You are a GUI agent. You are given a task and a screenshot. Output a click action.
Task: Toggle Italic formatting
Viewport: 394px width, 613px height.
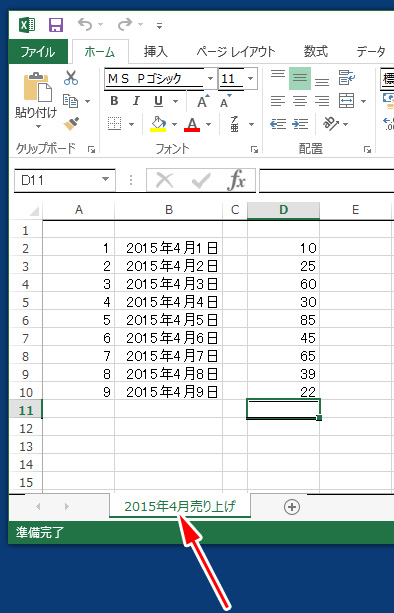136,101
